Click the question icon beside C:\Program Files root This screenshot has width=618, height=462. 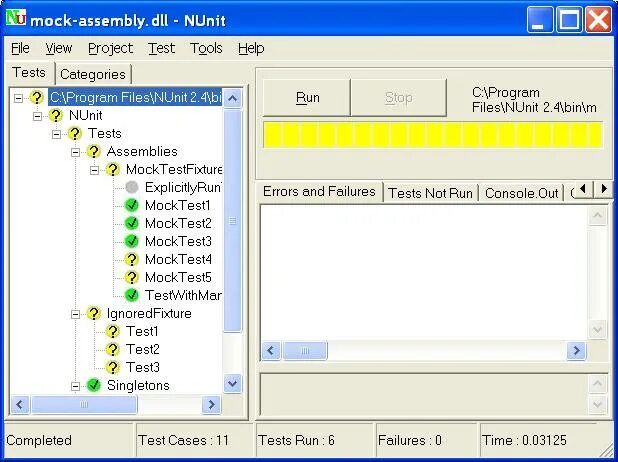click(36, 97)
